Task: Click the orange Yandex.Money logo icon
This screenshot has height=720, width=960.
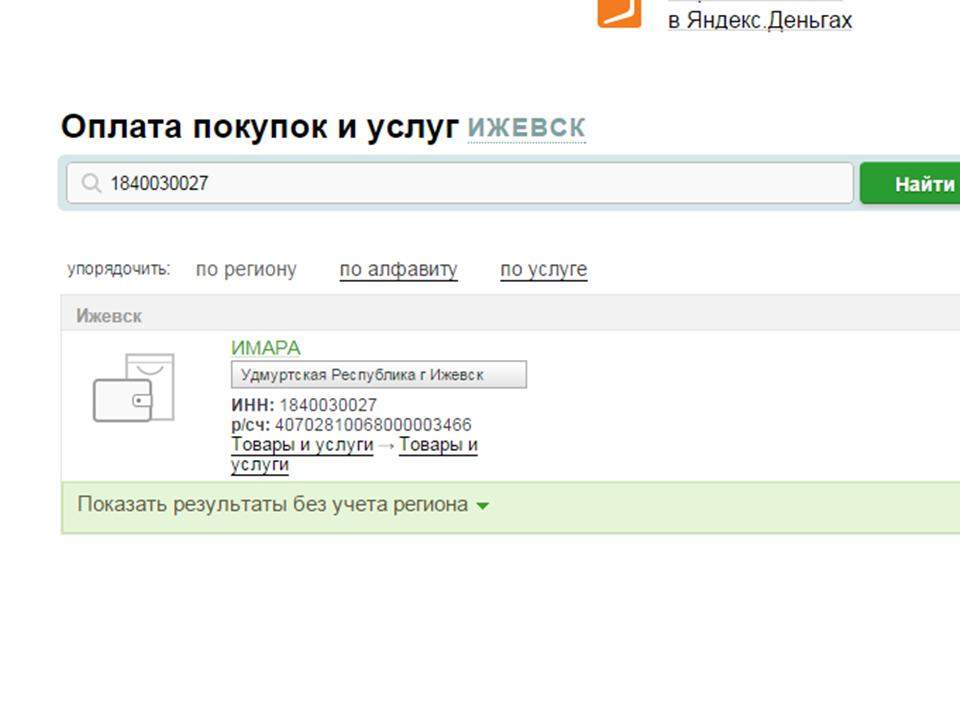Action: click(619, 13)
